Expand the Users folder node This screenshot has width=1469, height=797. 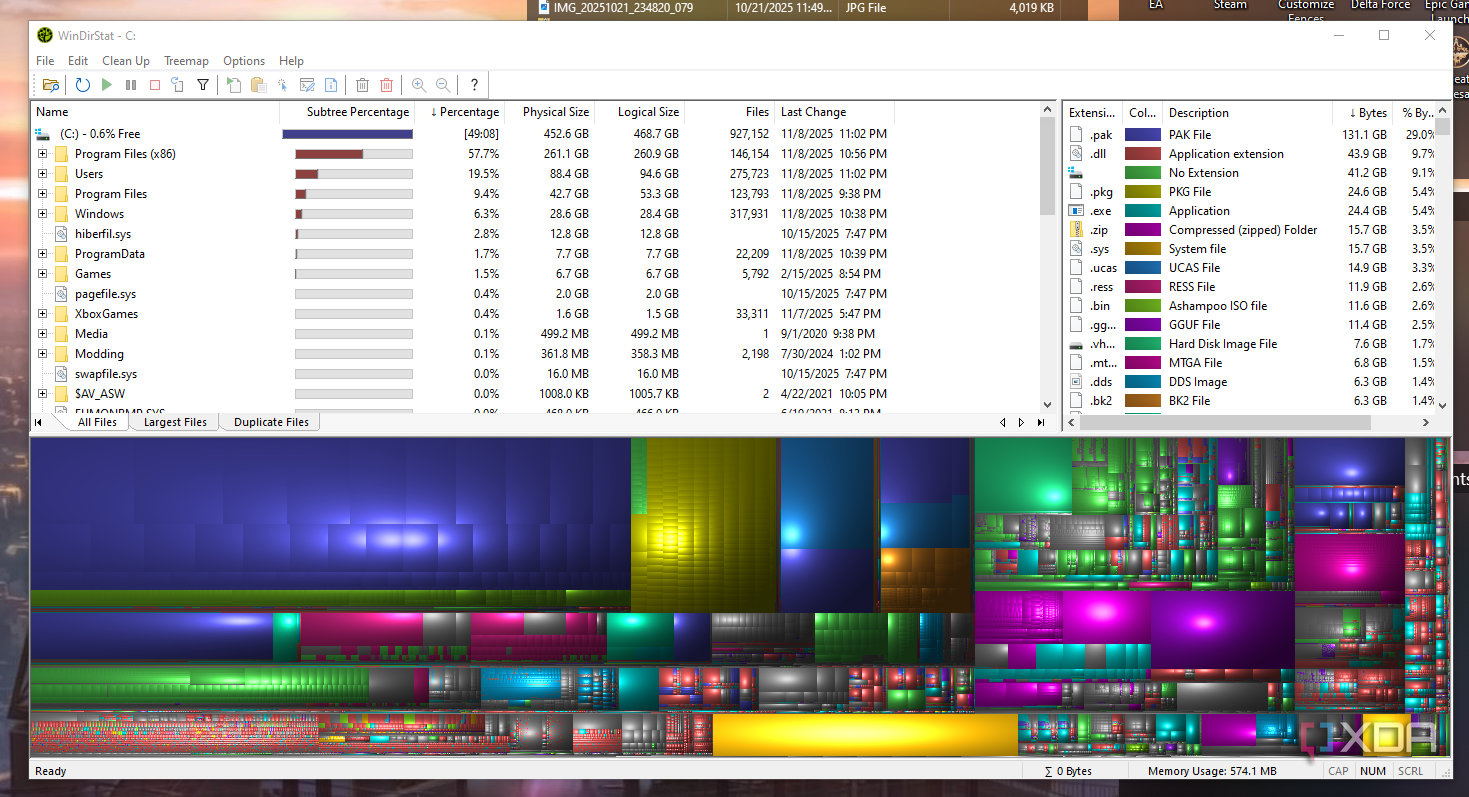pos(42,174)
